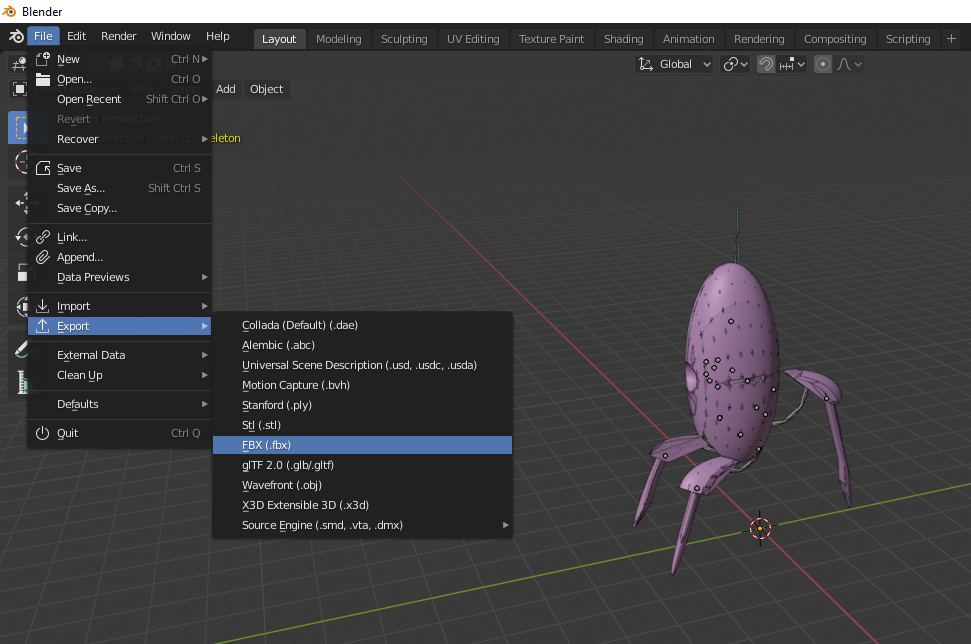Image resolution: width=971 pixels, height=644 pixels.
Task: Switch to the Modeling workspace tab
Action: [x=339, y=39]
